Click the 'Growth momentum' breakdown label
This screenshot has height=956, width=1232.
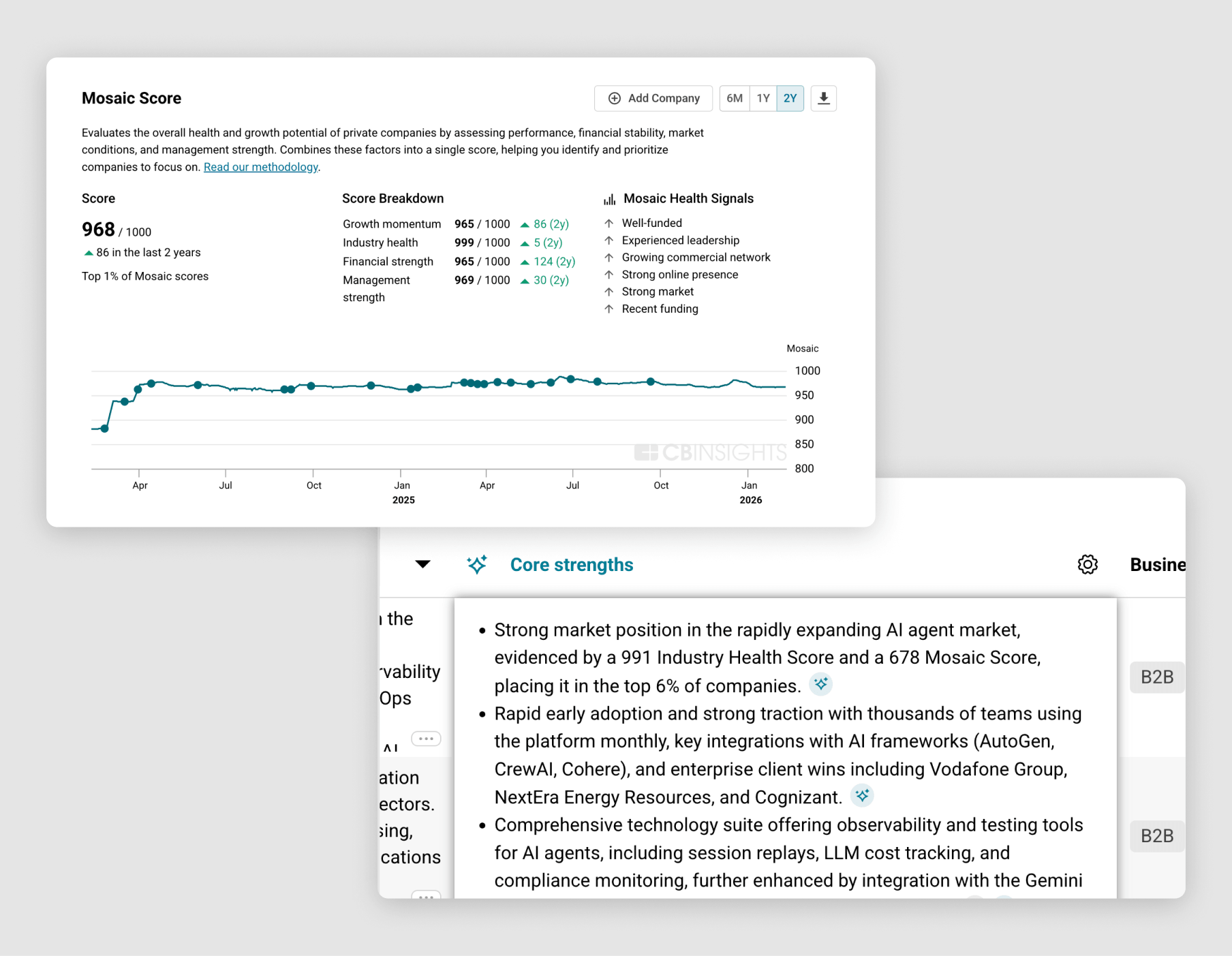[392, 224]
